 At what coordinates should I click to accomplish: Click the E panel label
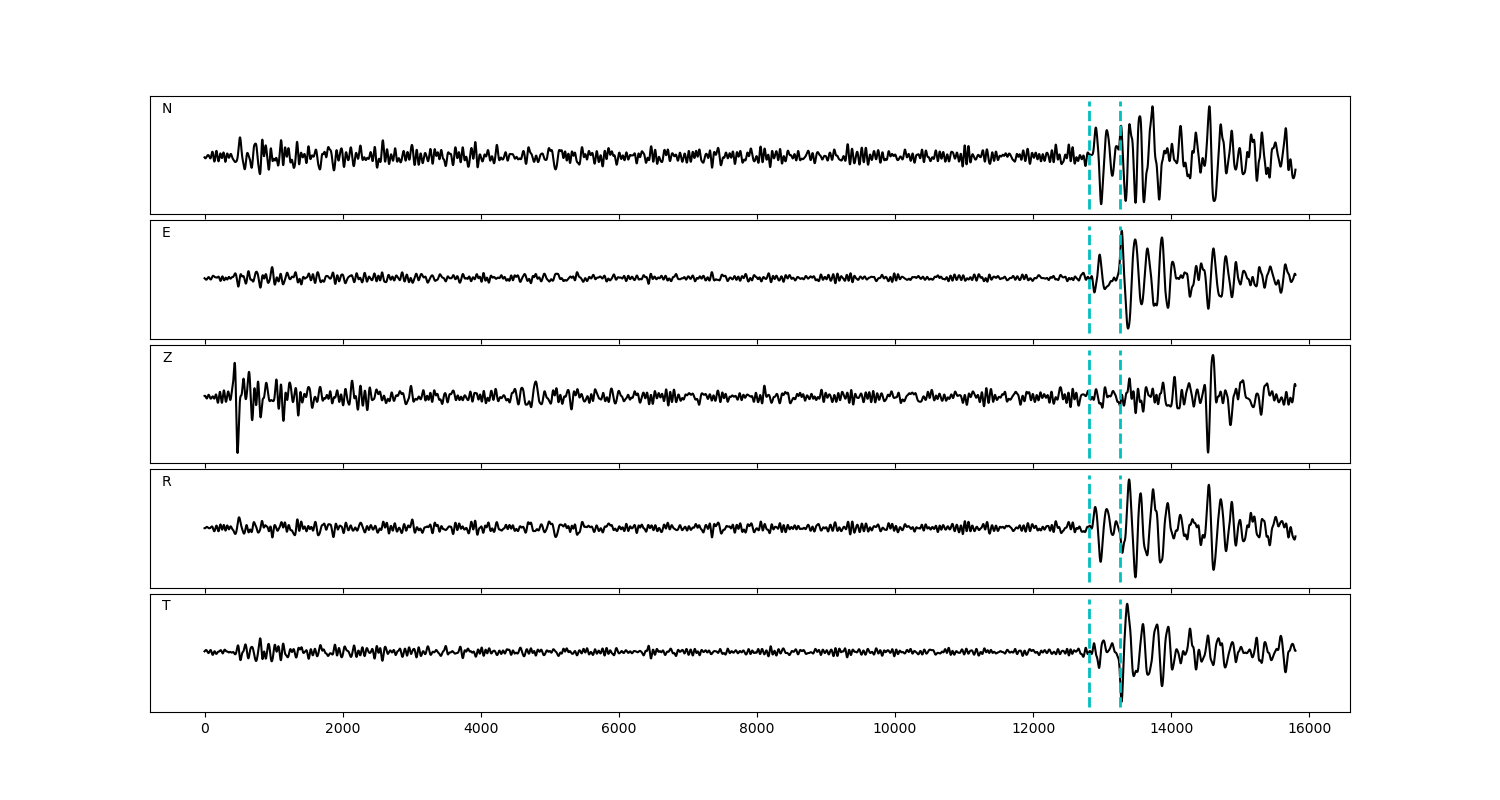[x=166, y=233]
